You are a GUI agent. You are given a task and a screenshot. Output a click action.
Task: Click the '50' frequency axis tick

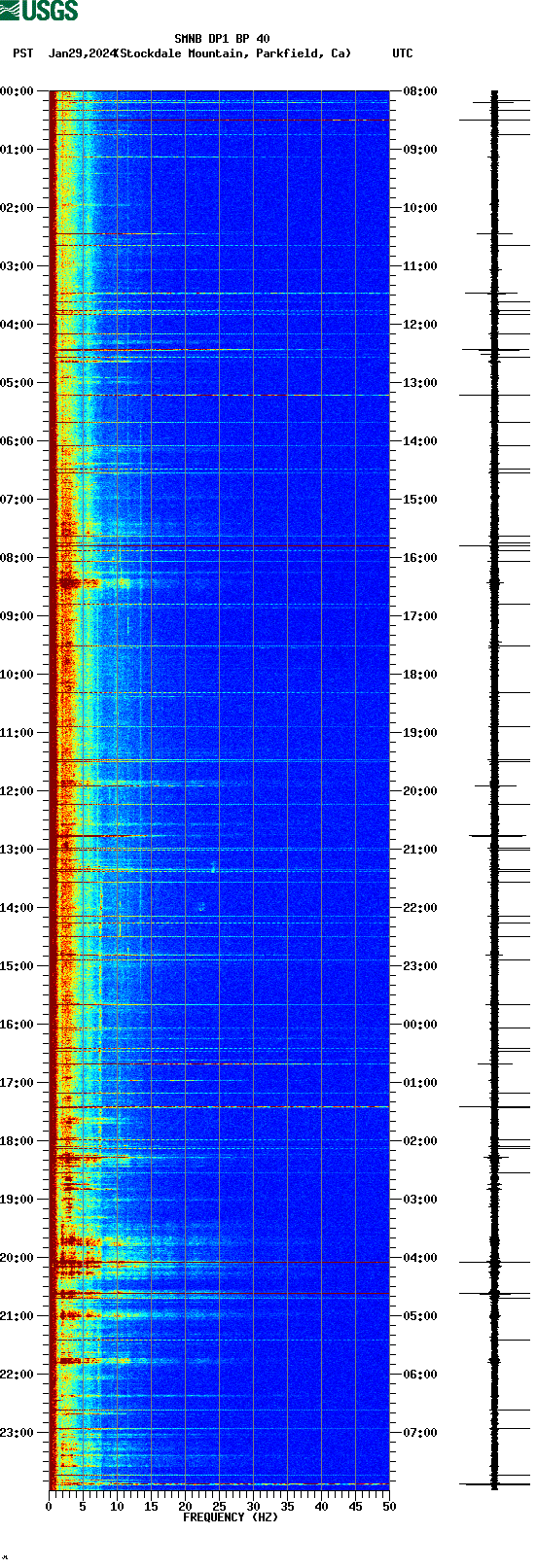tap(389, 1507)
